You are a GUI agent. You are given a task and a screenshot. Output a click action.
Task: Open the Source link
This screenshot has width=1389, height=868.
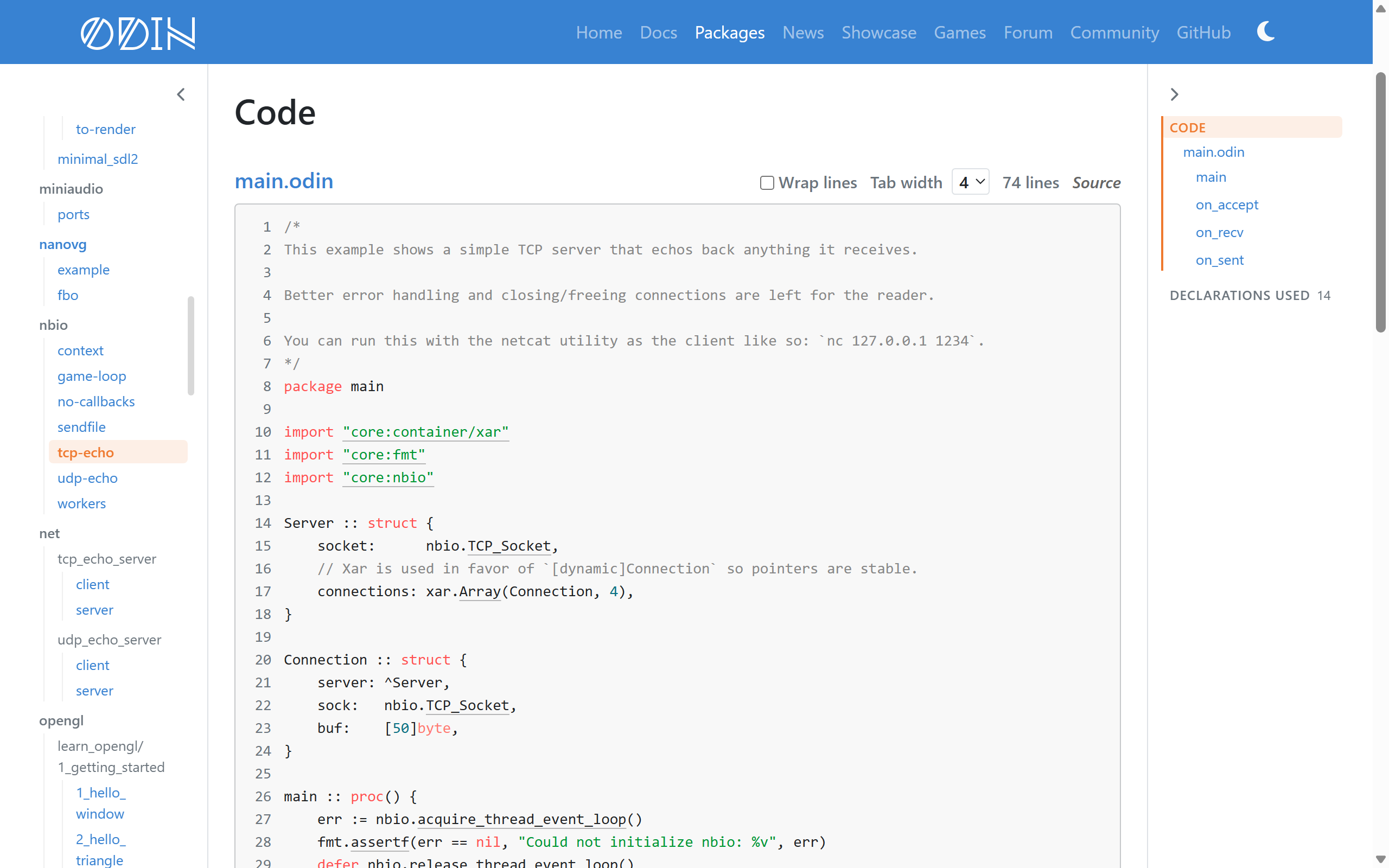point(1096,183)
